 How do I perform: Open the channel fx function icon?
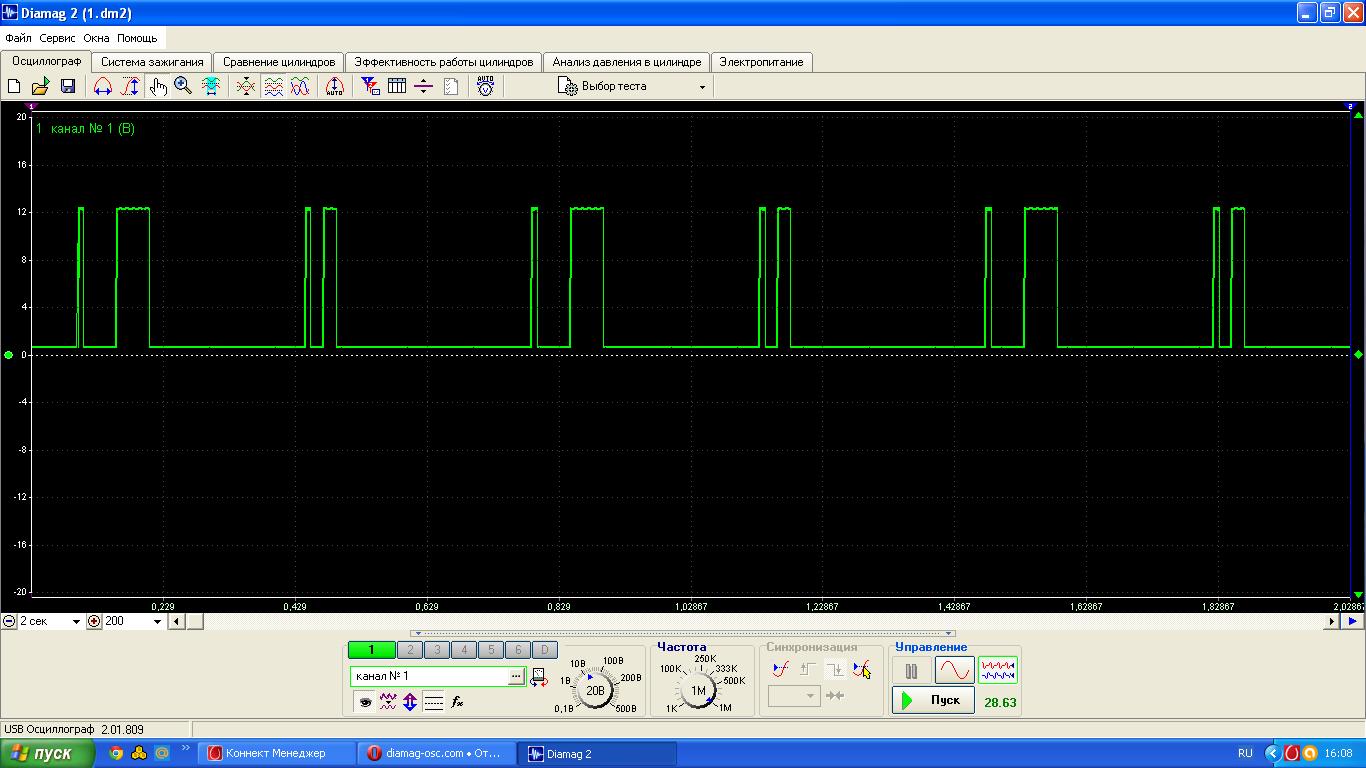pyautogui.click(x=457, y=702)
